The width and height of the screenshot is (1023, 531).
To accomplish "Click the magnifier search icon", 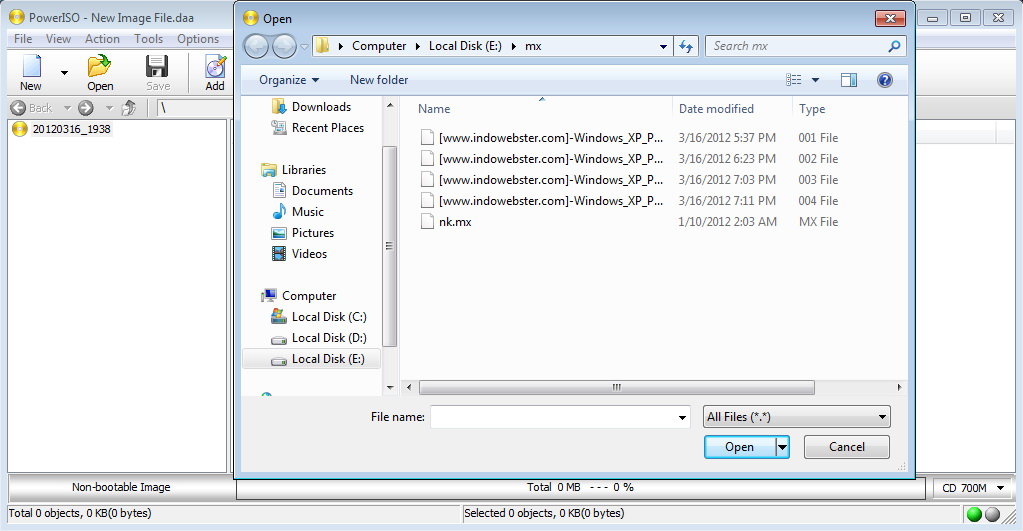I will tap(894, 46).
